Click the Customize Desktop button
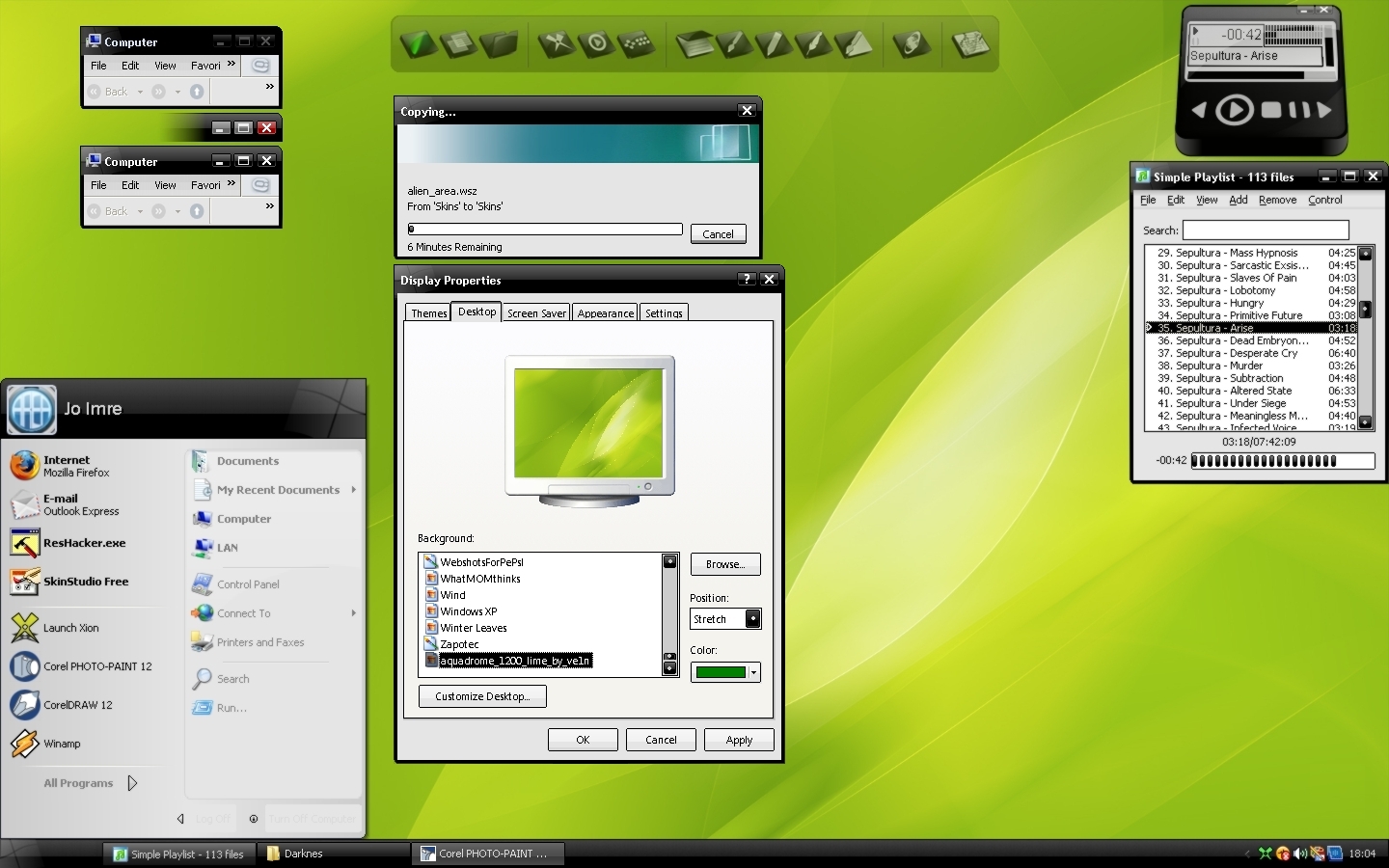Viewport: 1389px width, 868px height. (x=482, y=696)
